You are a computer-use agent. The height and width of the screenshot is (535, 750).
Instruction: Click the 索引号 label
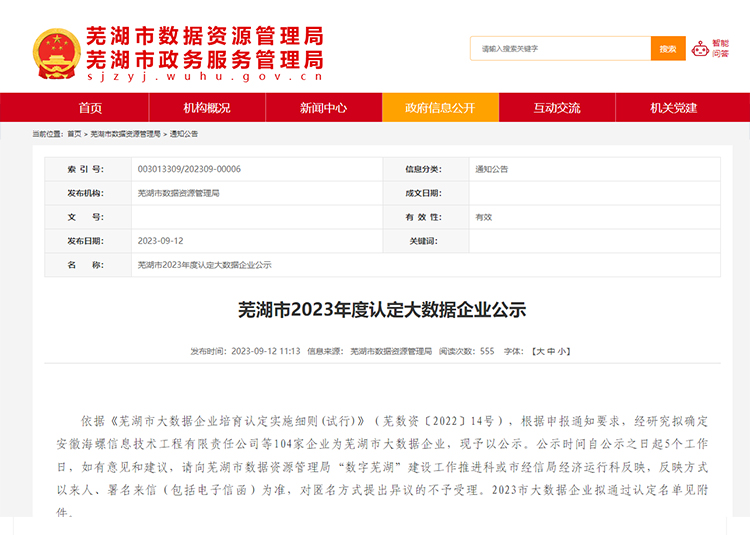(x=86, y=169)
